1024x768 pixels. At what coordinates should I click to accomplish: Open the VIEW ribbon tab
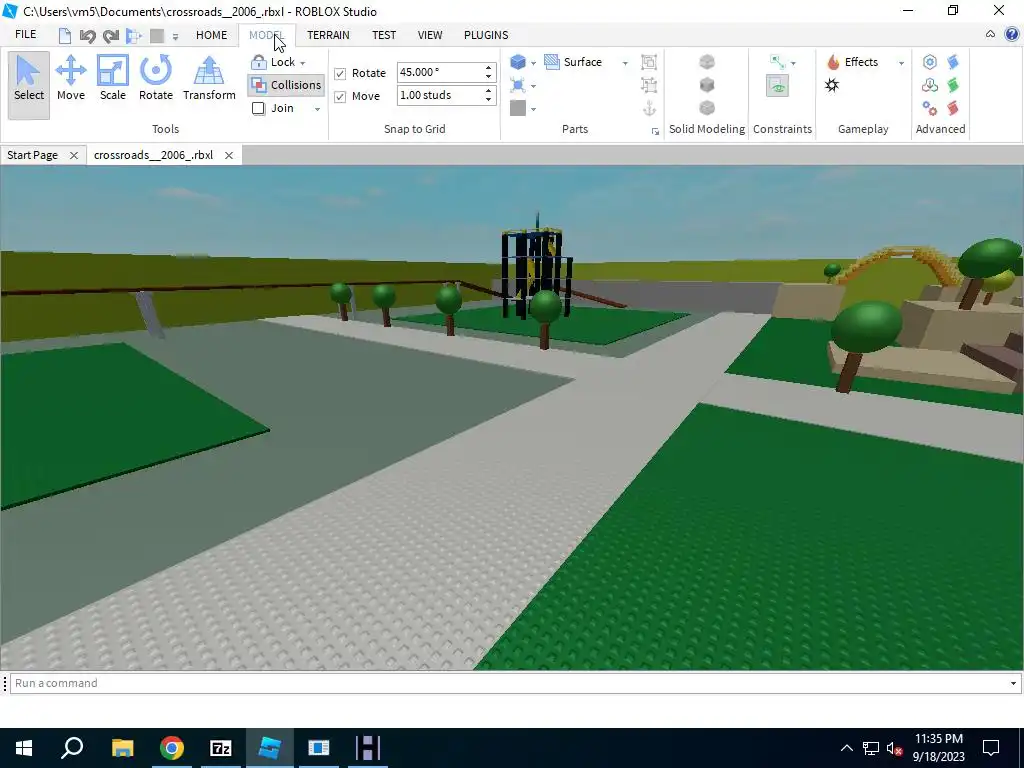(430, 35)
